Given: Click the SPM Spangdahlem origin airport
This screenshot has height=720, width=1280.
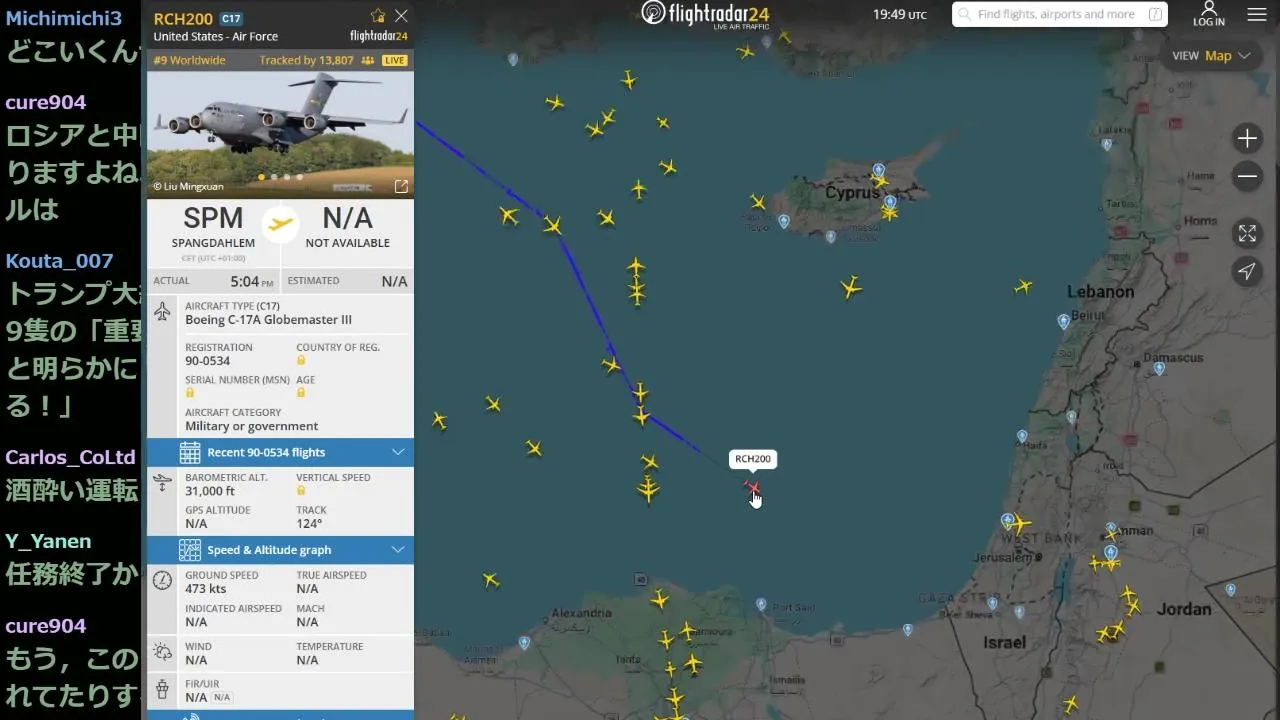Looking at the screenshot, I should point(213,227).
